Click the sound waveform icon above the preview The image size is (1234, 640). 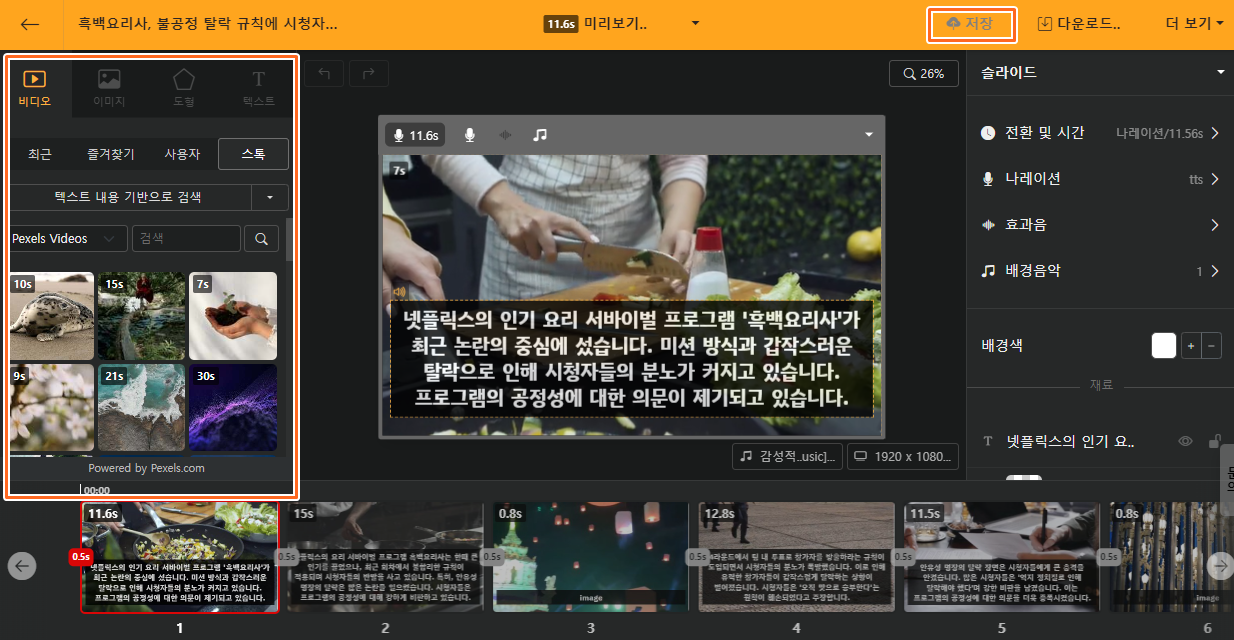point(505,135)
